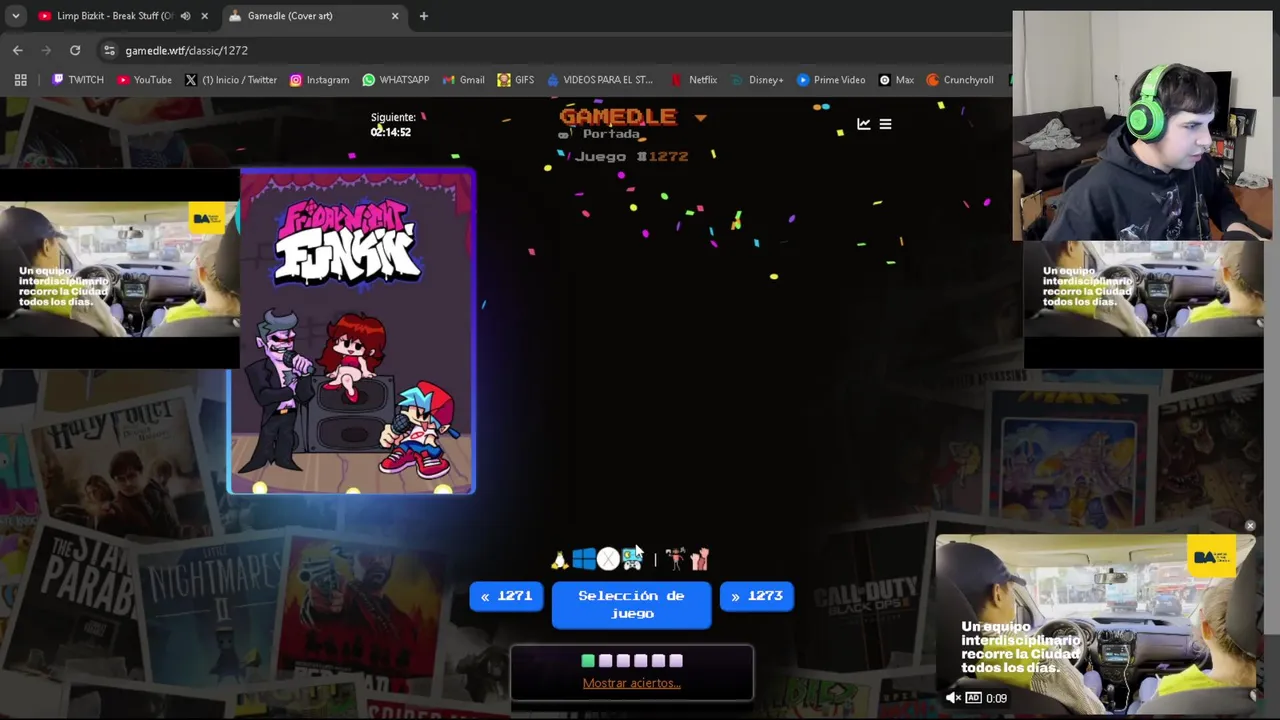
Task: Click the browser forward arrow
Action: 46,50
